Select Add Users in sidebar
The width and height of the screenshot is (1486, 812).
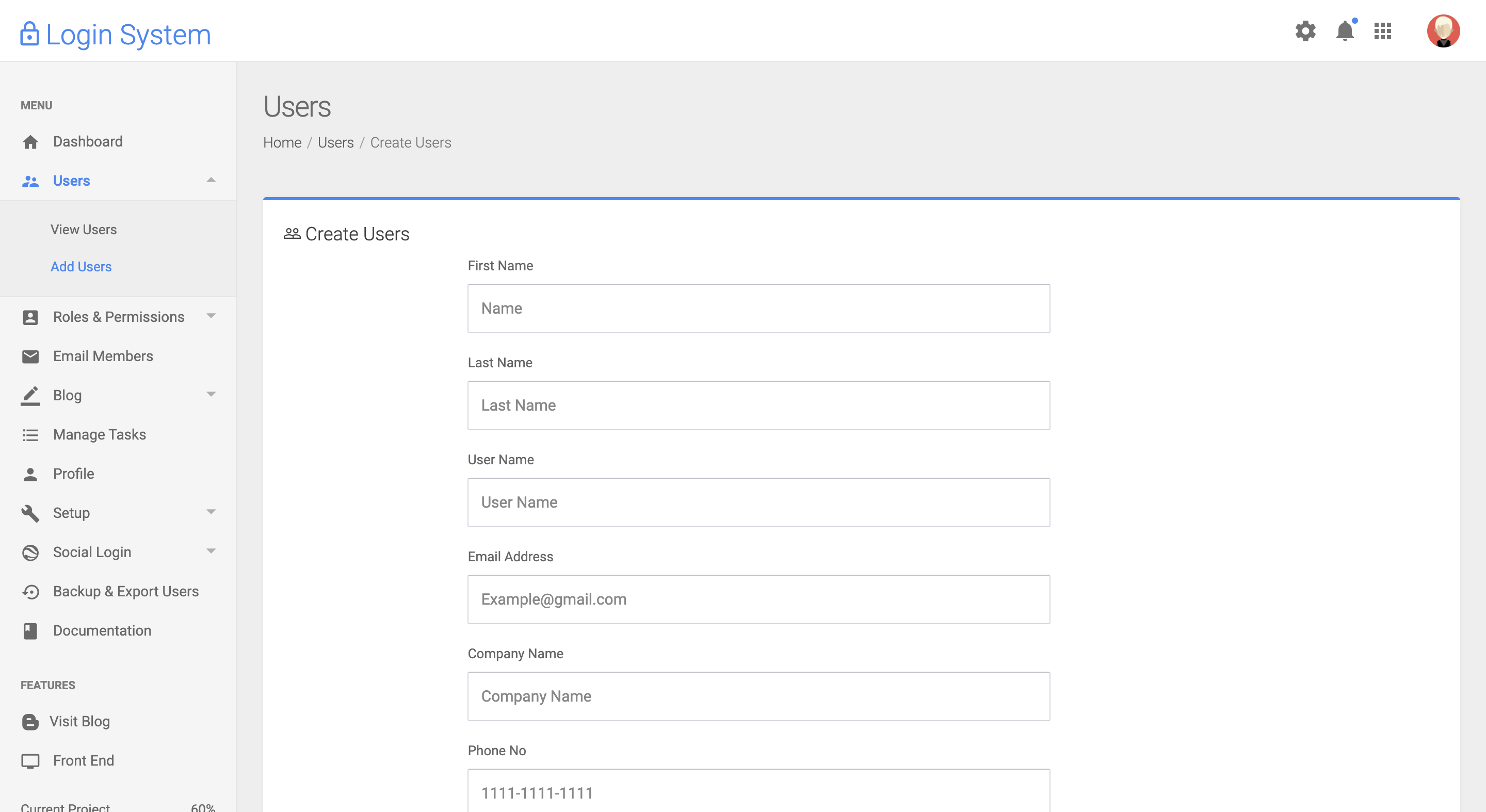coord(81,266)
